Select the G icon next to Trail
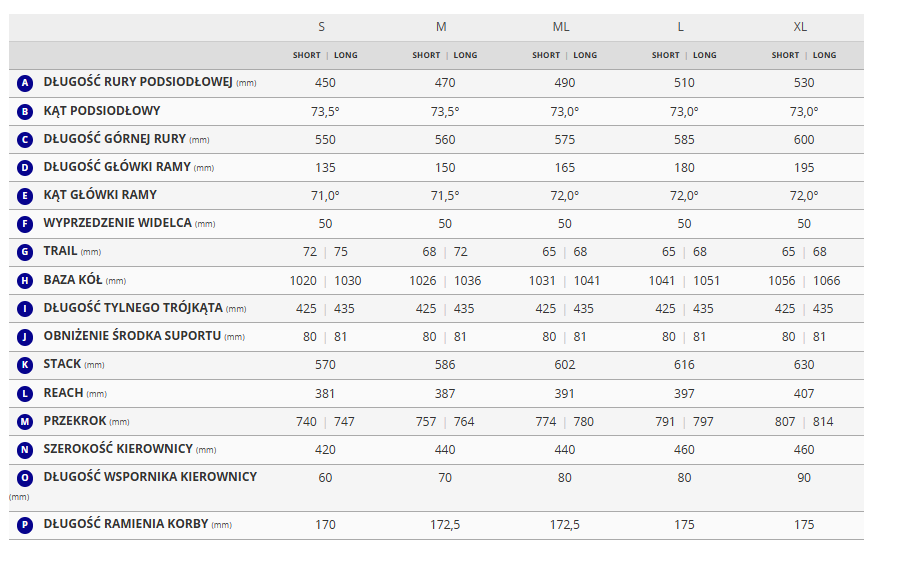The width and height of the screenshot is (901, 573). (25, 252)
